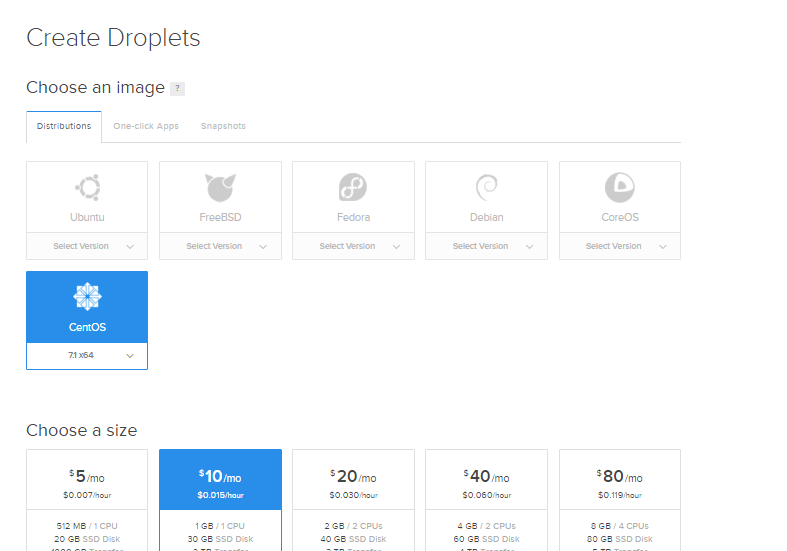Select the $20/mo size plan
Screen dimensions: 787x551
tap(353, 485)
